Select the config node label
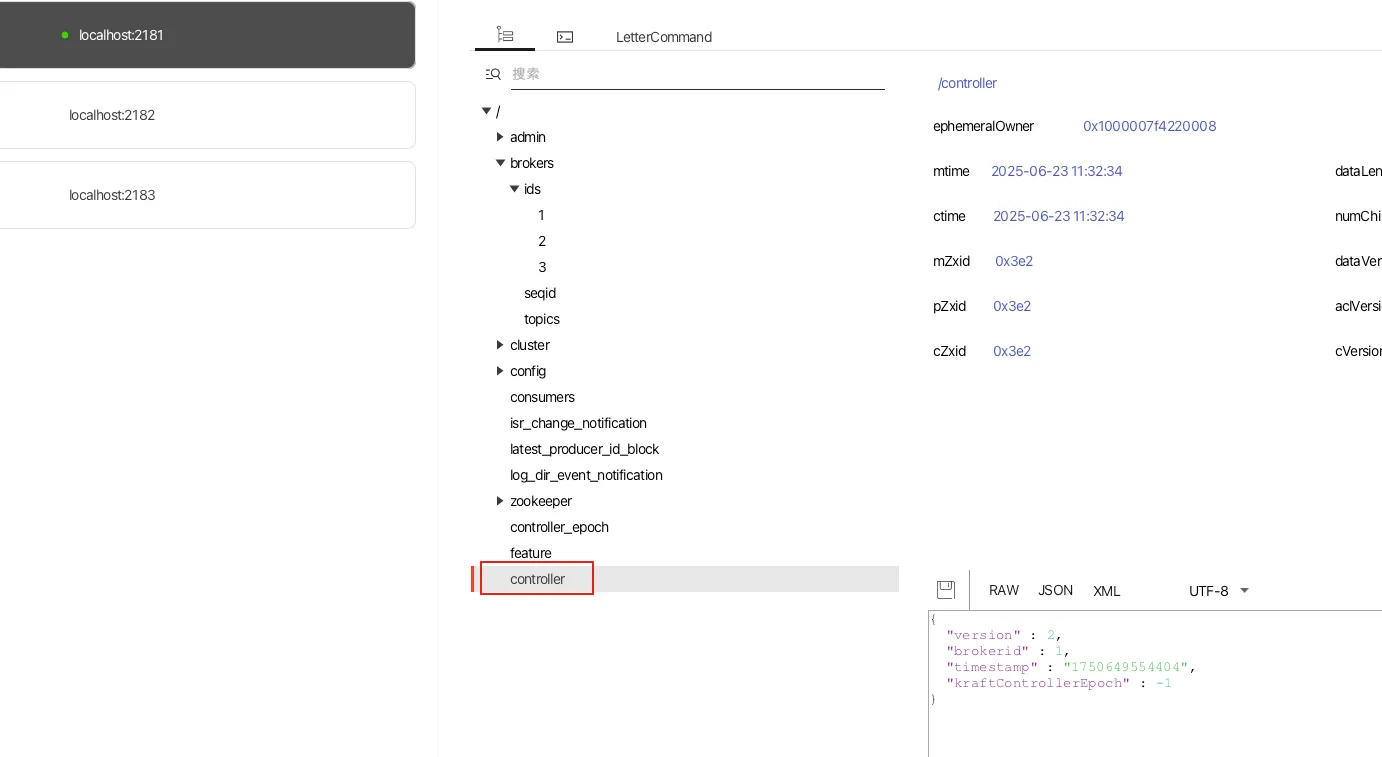Screen dimensions: 1382x757 (x=527, y=371)
